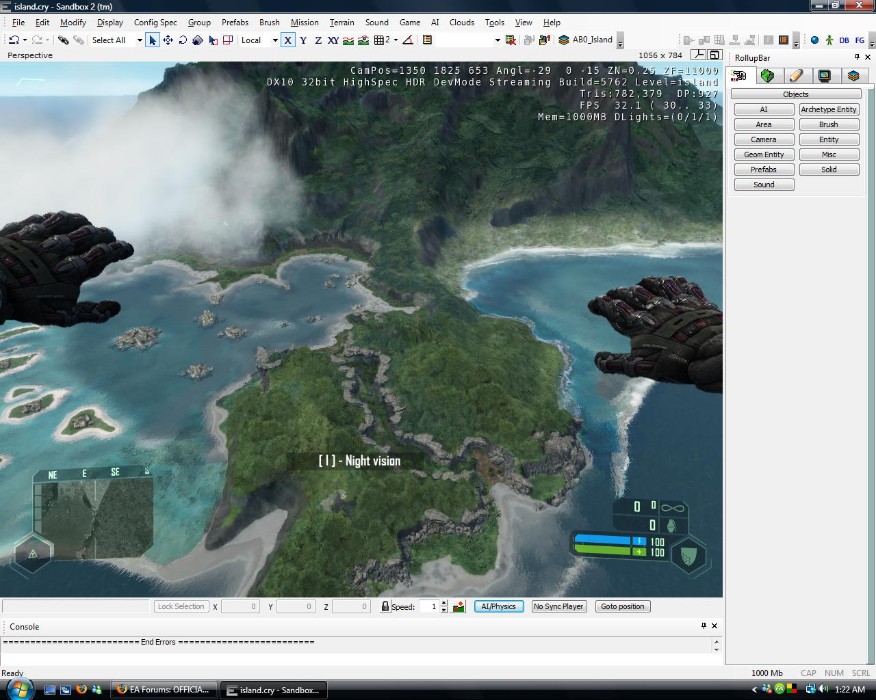The image size is (876, 700).
Task: Click the Archetype Entity button
Action: [x=828, y=109]
